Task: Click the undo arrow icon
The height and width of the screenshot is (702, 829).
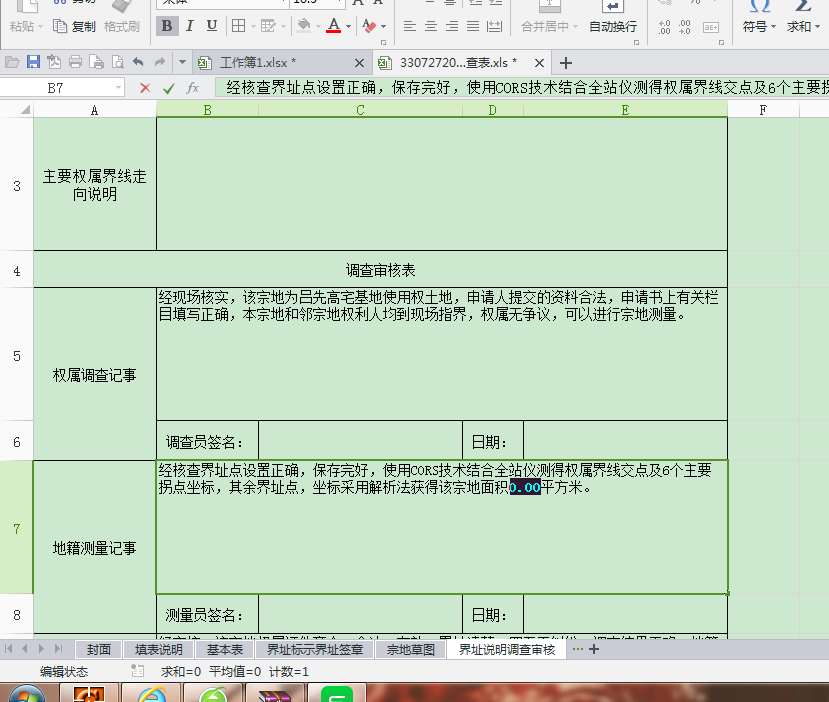Action: click(139, 63)
